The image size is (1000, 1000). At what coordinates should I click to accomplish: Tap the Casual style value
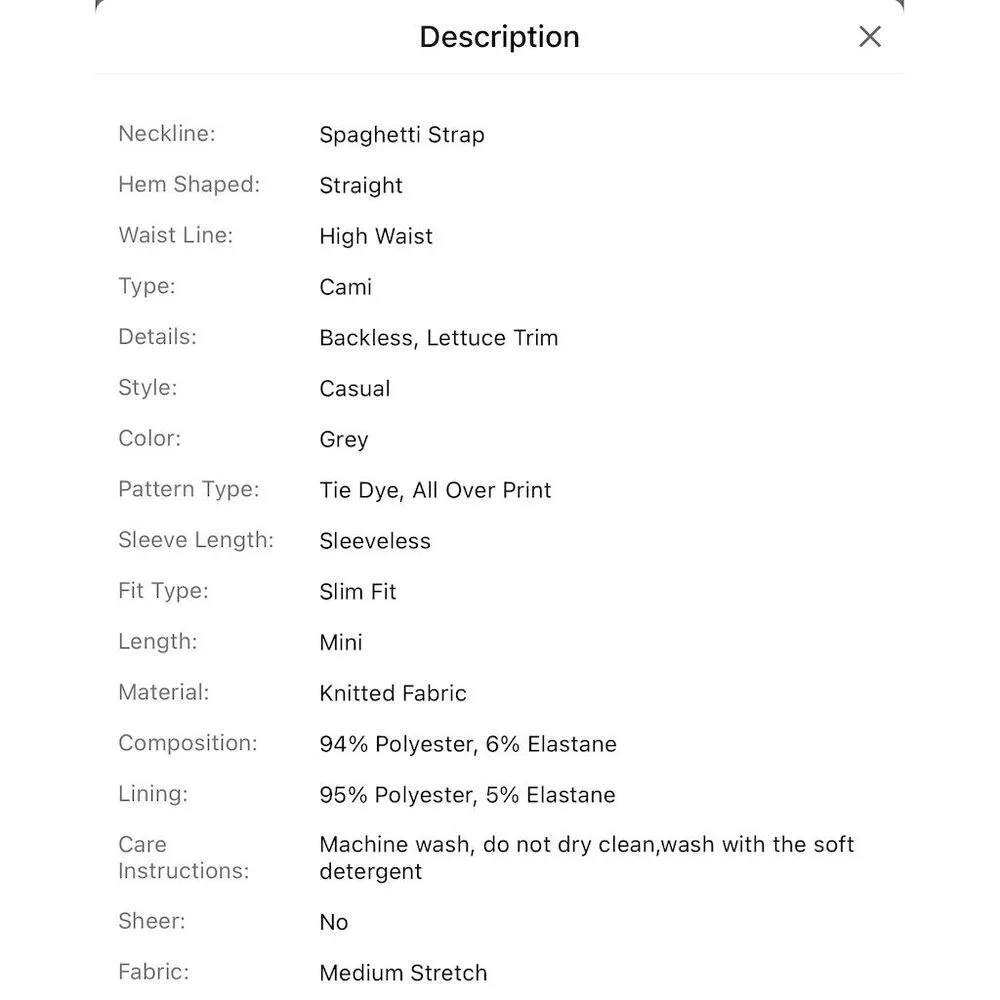coord(354,389)
